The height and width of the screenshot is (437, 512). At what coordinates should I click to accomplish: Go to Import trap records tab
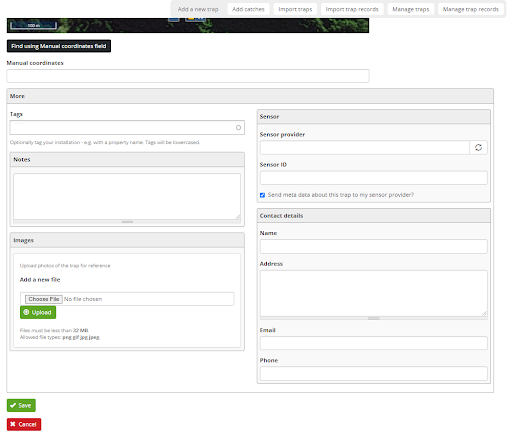(352, 9)
